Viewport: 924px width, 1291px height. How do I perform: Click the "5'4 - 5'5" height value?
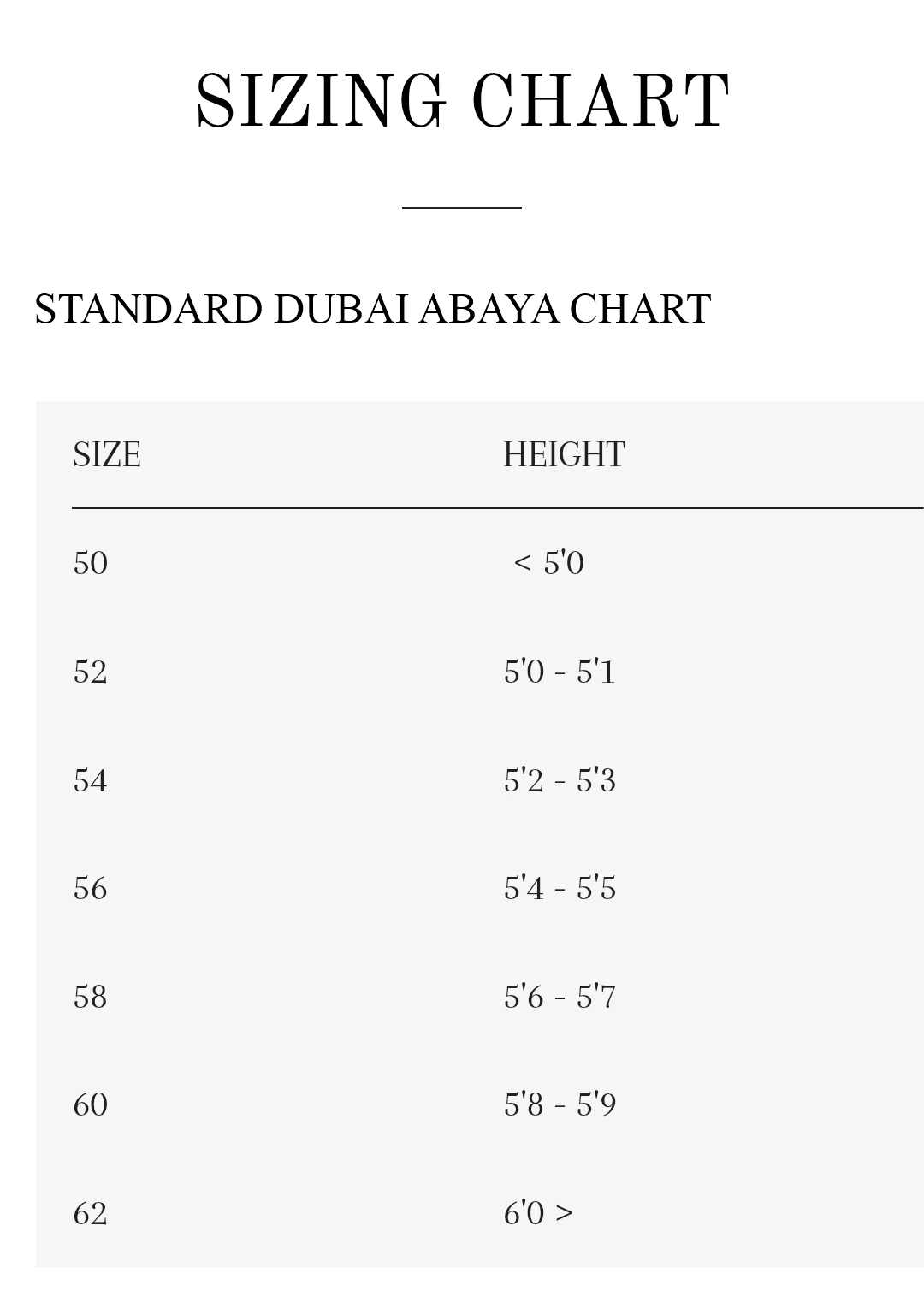pyautogui.click(x=560, y=888)
